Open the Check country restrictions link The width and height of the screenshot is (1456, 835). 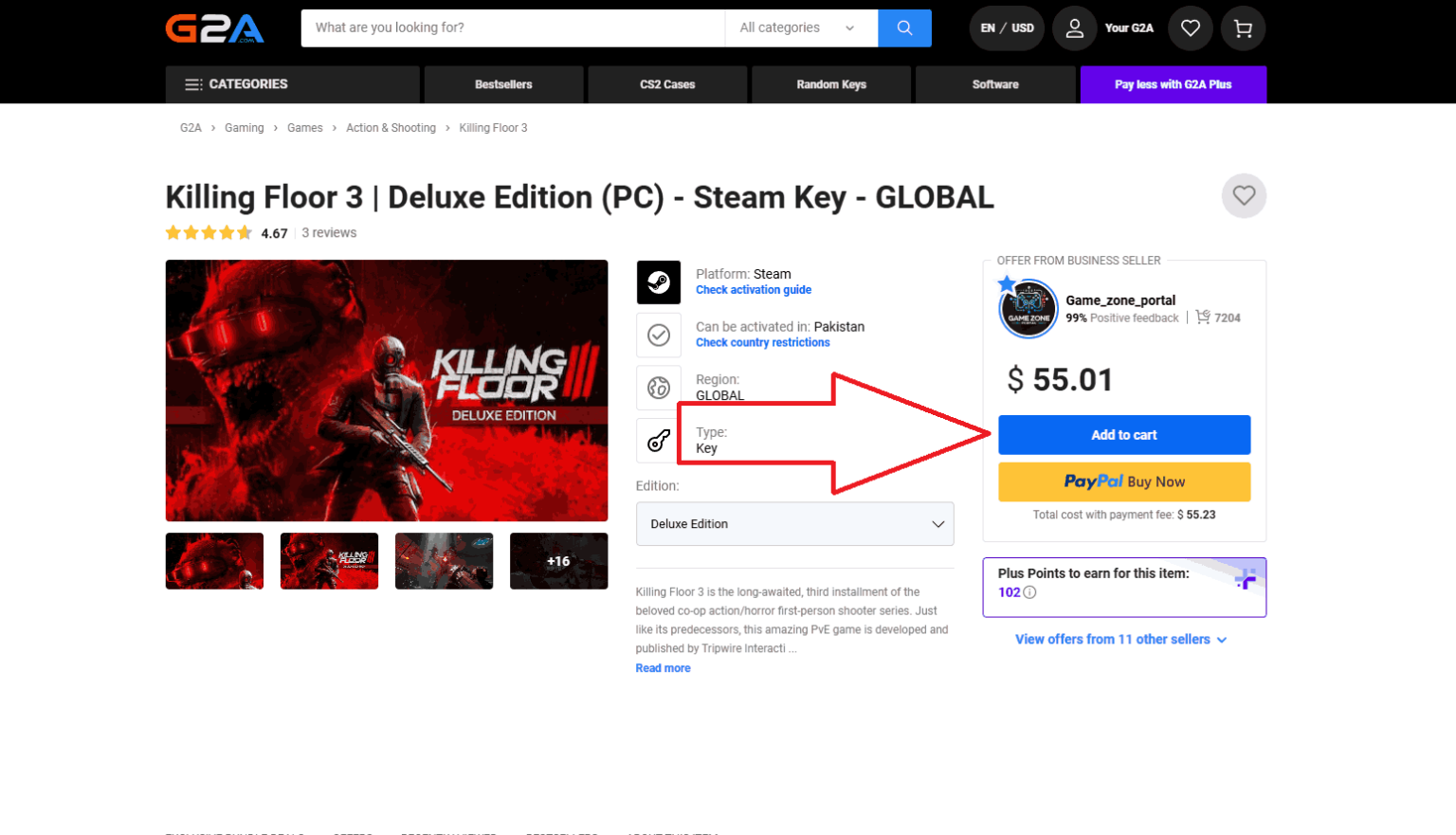(x=762, y=342)
